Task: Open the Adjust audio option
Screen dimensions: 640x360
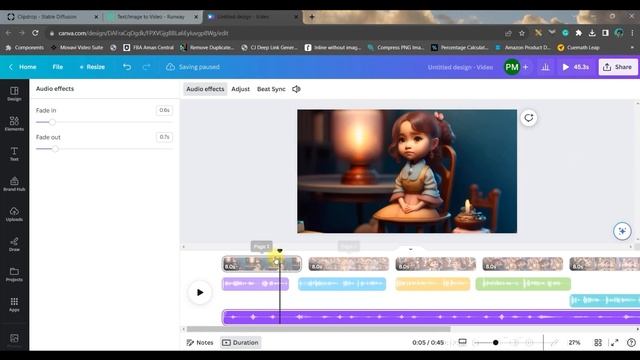Action: [x=240, y=89]
